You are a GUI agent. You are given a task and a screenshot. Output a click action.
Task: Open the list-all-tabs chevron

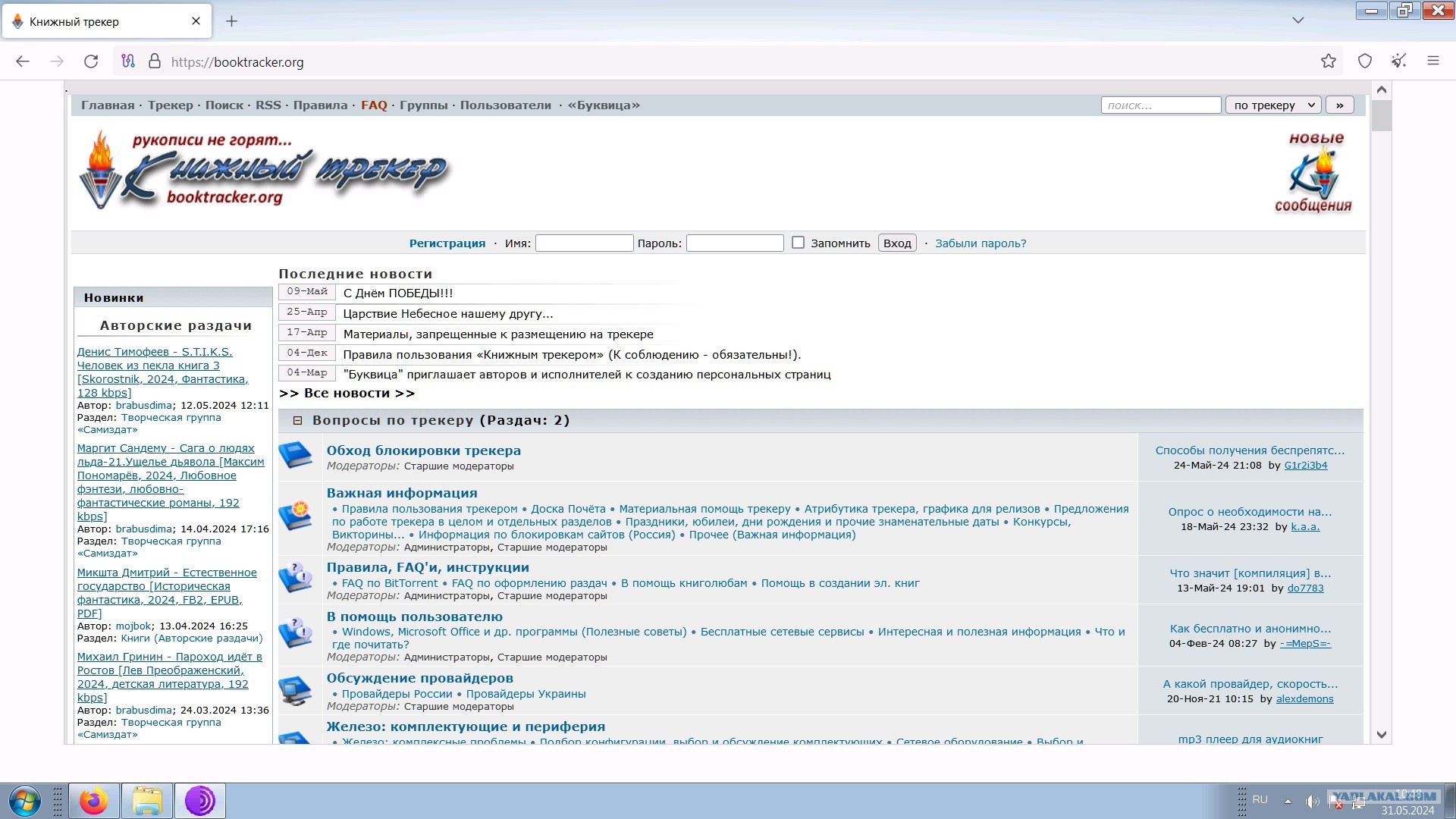pyautogui.click(x=1298, y=20)
